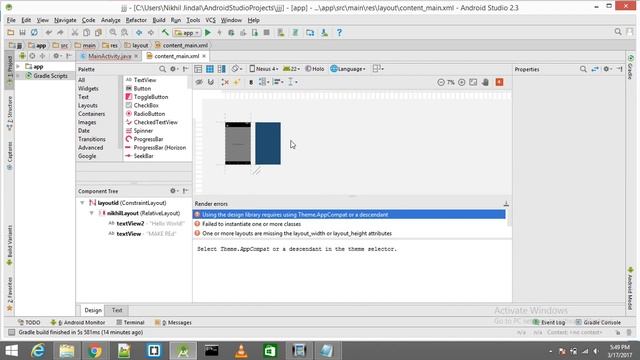The width and height of the screenshot is (640, 360).
Task: Select the Design tab at bottom
Action: [93, 310]
